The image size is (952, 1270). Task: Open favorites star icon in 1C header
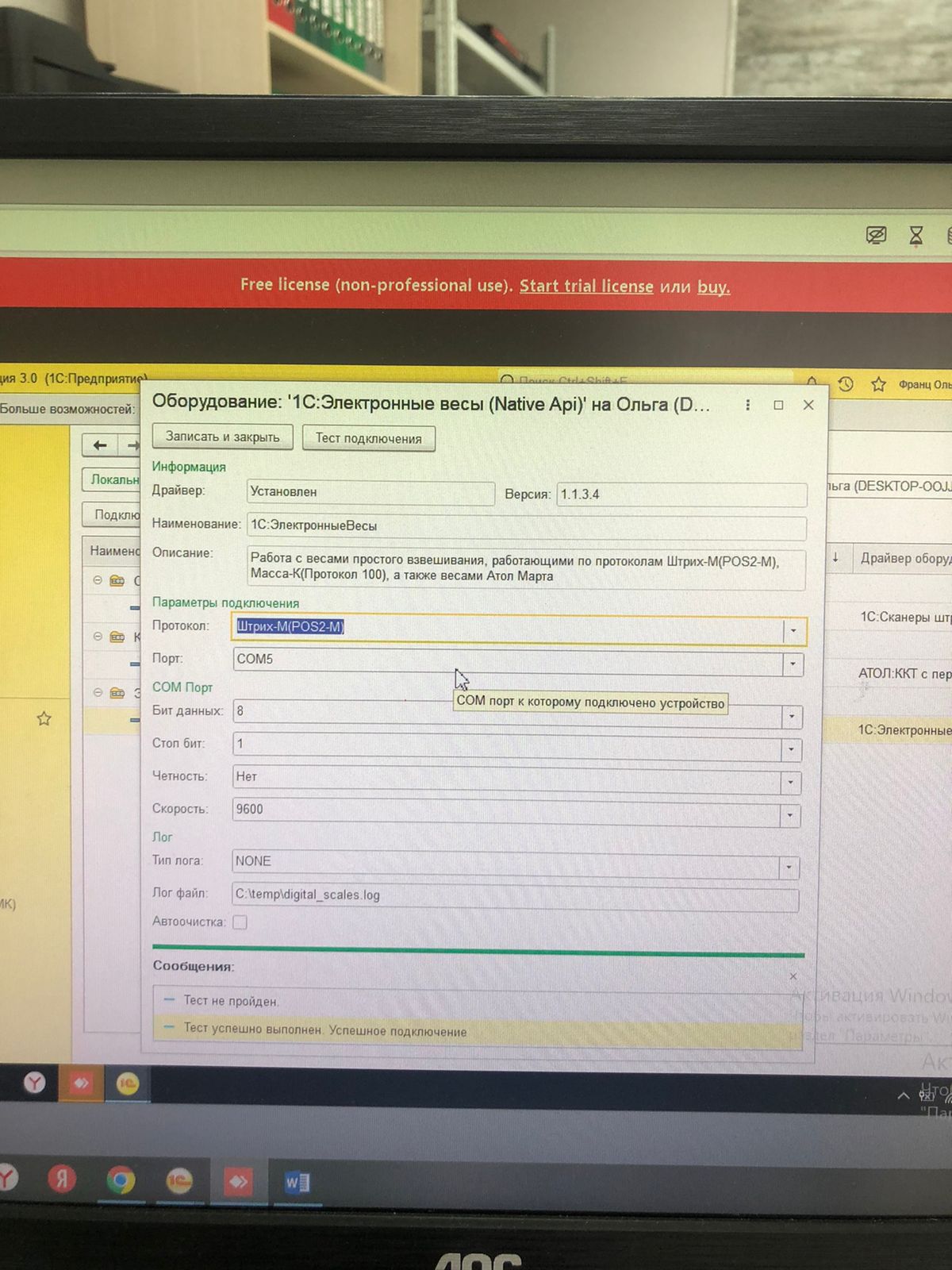tap(878, 385)
